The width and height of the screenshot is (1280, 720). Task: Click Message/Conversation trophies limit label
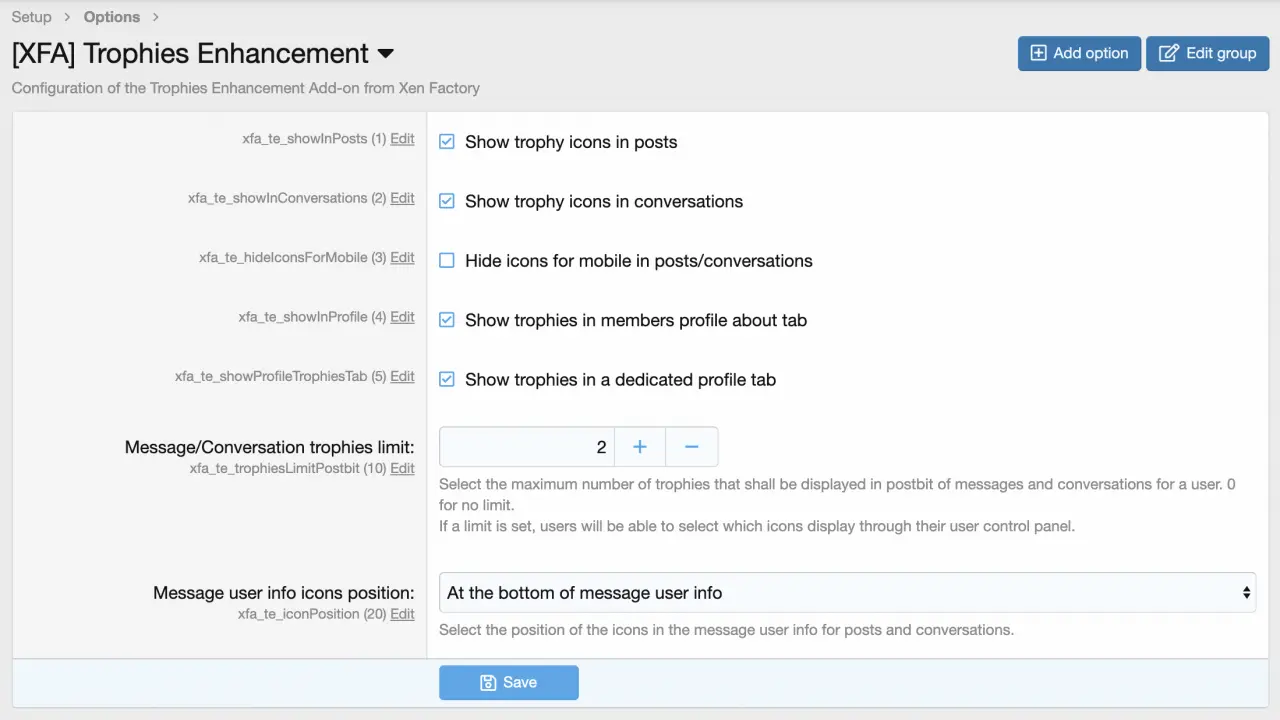270,447
